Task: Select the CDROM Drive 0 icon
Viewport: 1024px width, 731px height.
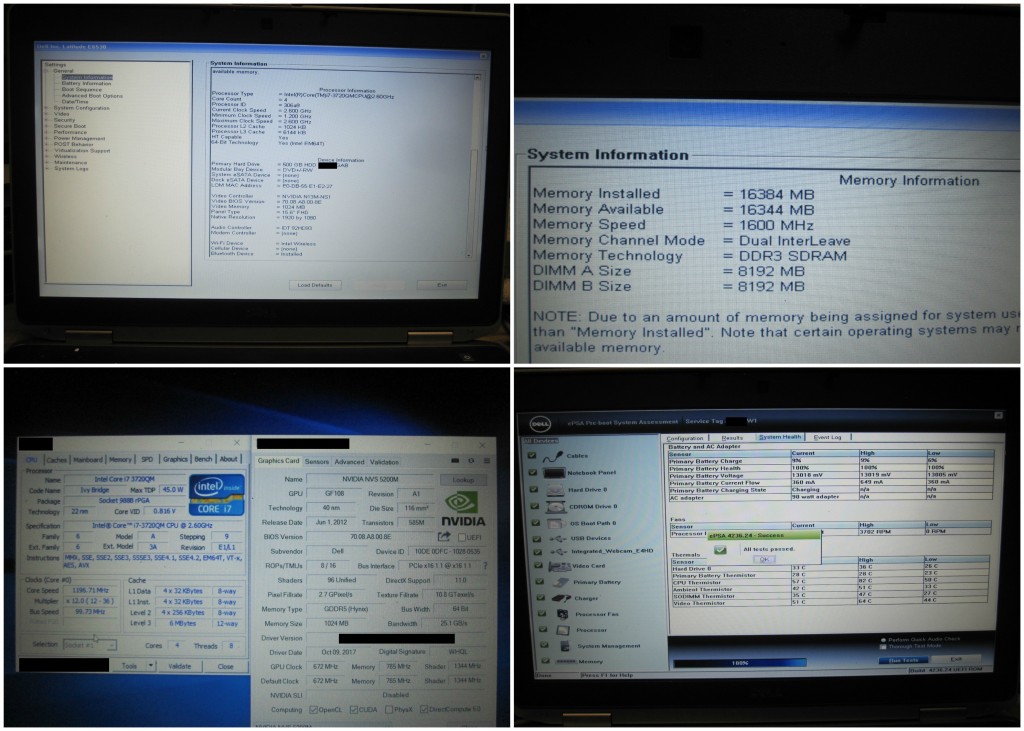Action: 556,506
